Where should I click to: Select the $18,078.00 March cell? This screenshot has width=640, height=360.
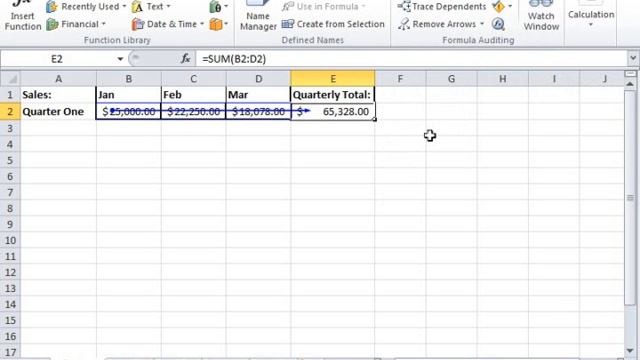coord(258,111)
